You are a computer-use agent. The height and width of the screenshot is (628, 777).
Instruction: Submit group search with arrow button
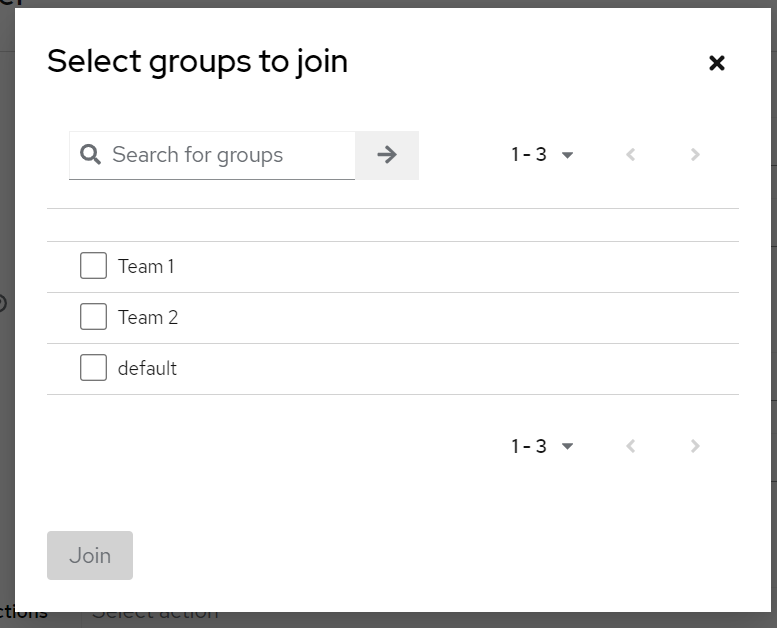[x=387, y=155]
